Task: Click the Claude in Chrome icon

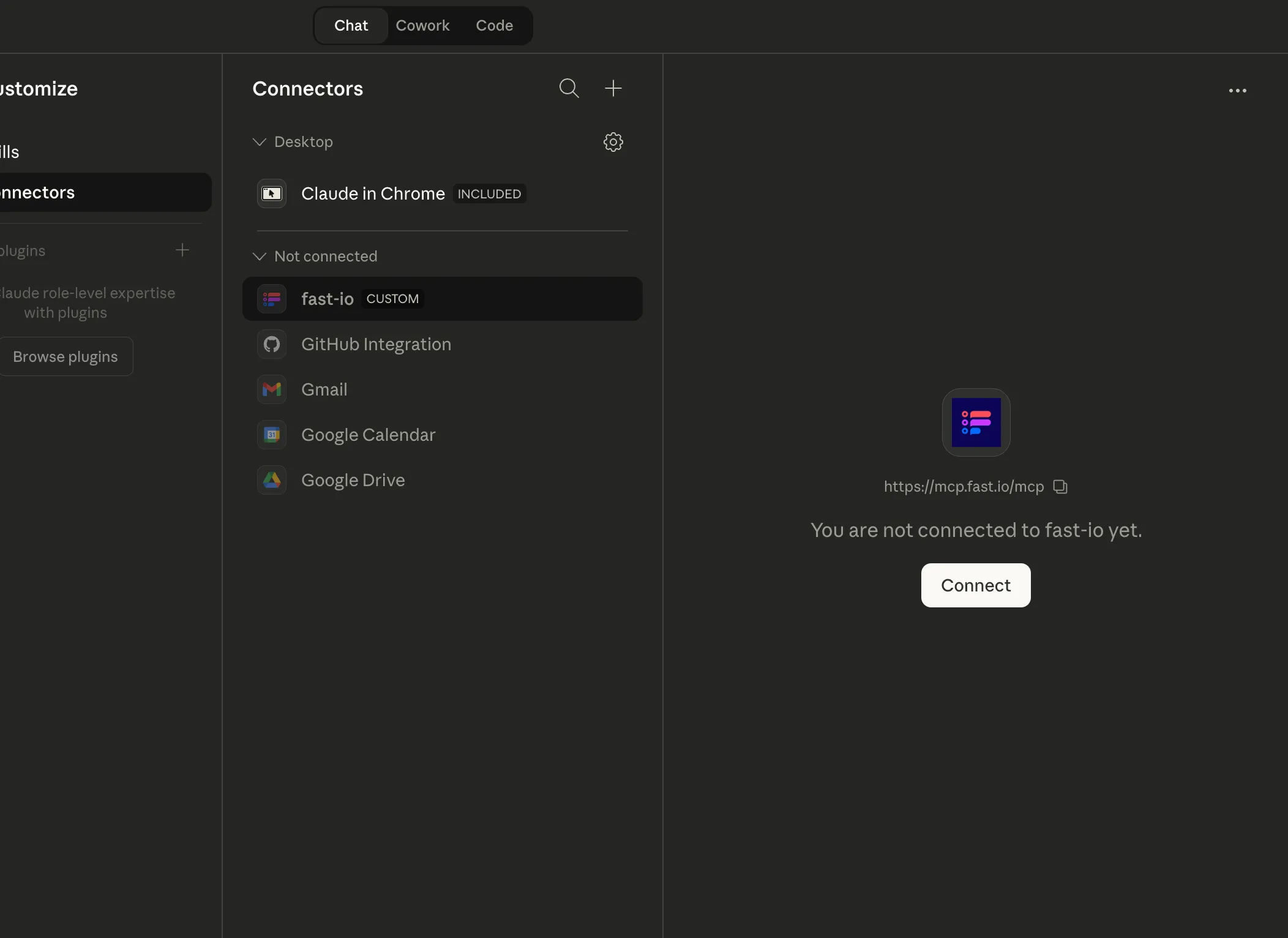Action: point(271,193)
